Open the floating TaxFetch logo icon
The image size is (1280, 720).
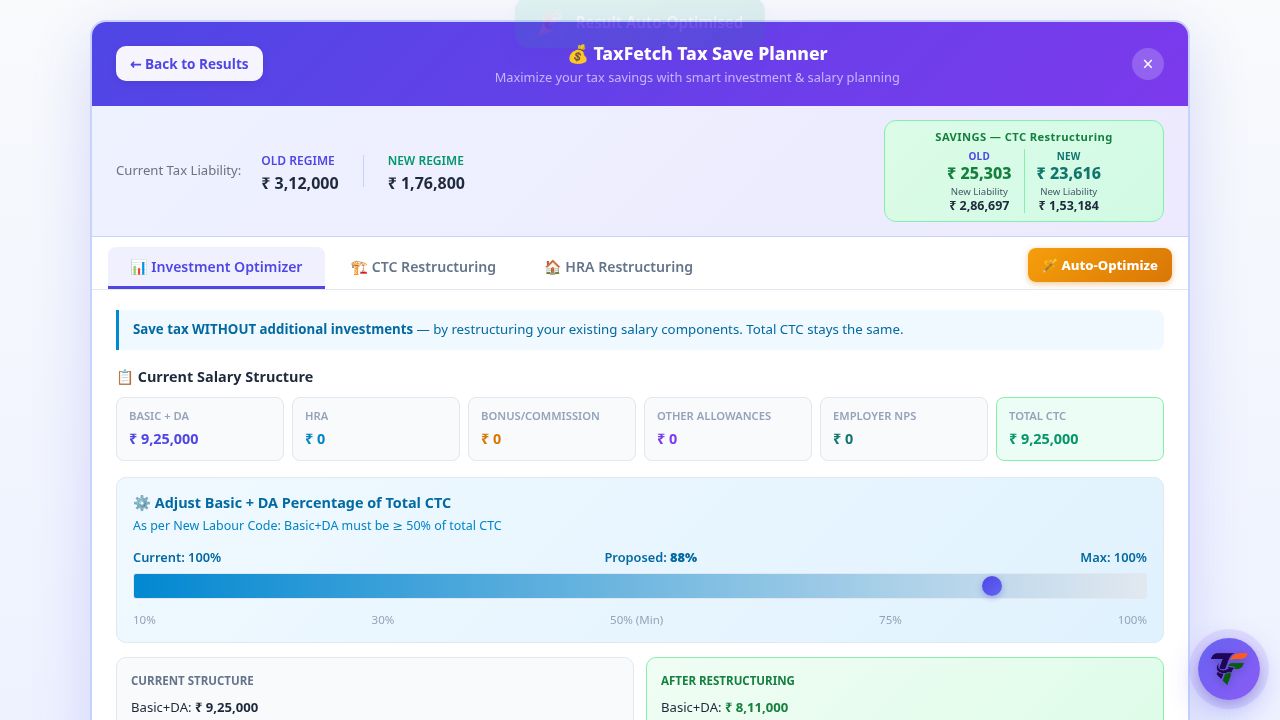[1229, 669]
